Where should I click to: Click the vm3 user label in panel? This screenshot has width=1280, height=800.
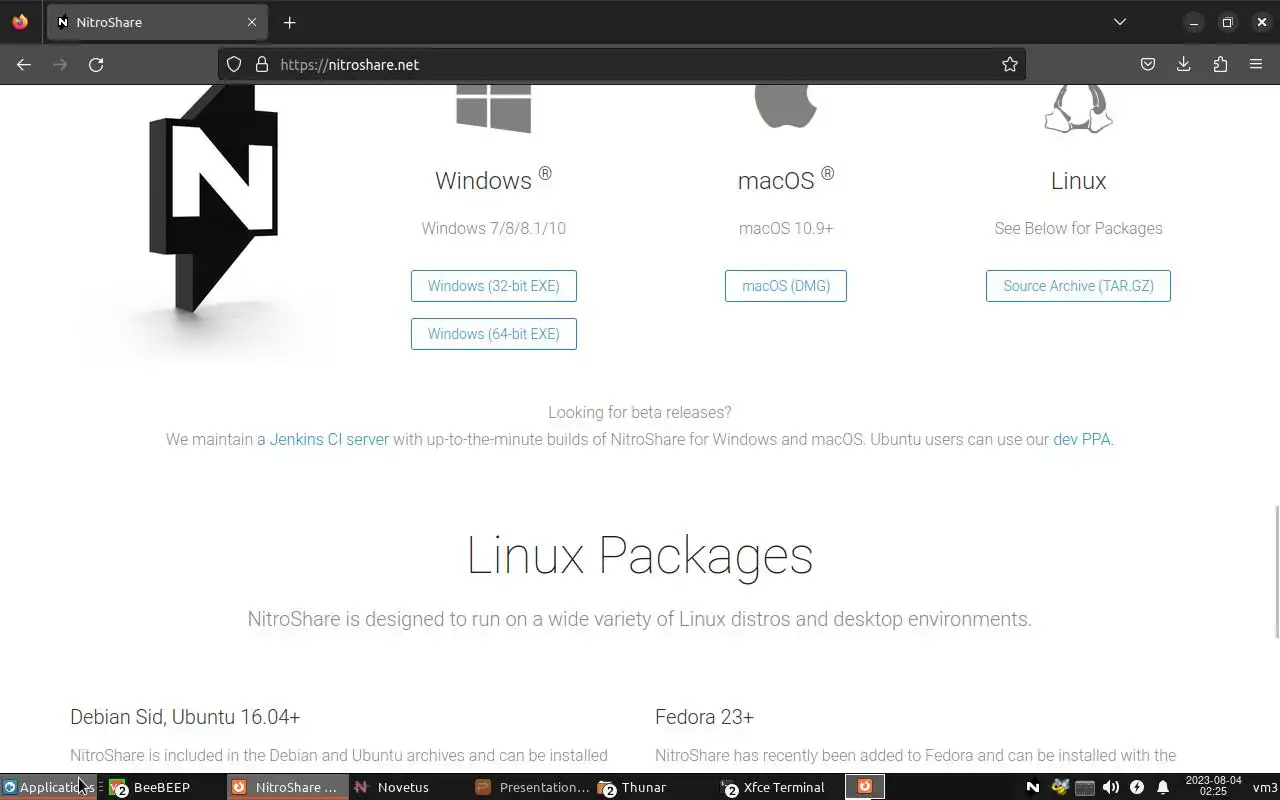point(1265,787)
